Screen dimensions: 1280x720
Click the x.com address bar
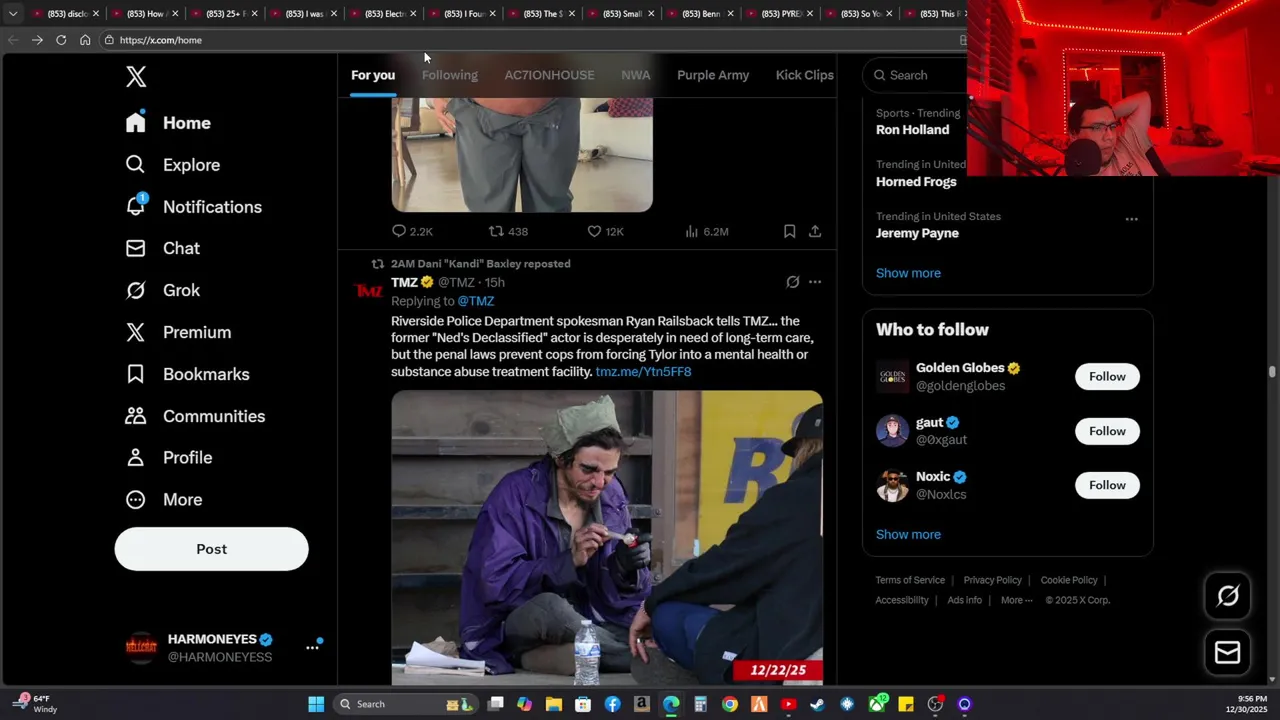(x=530, y=40)
